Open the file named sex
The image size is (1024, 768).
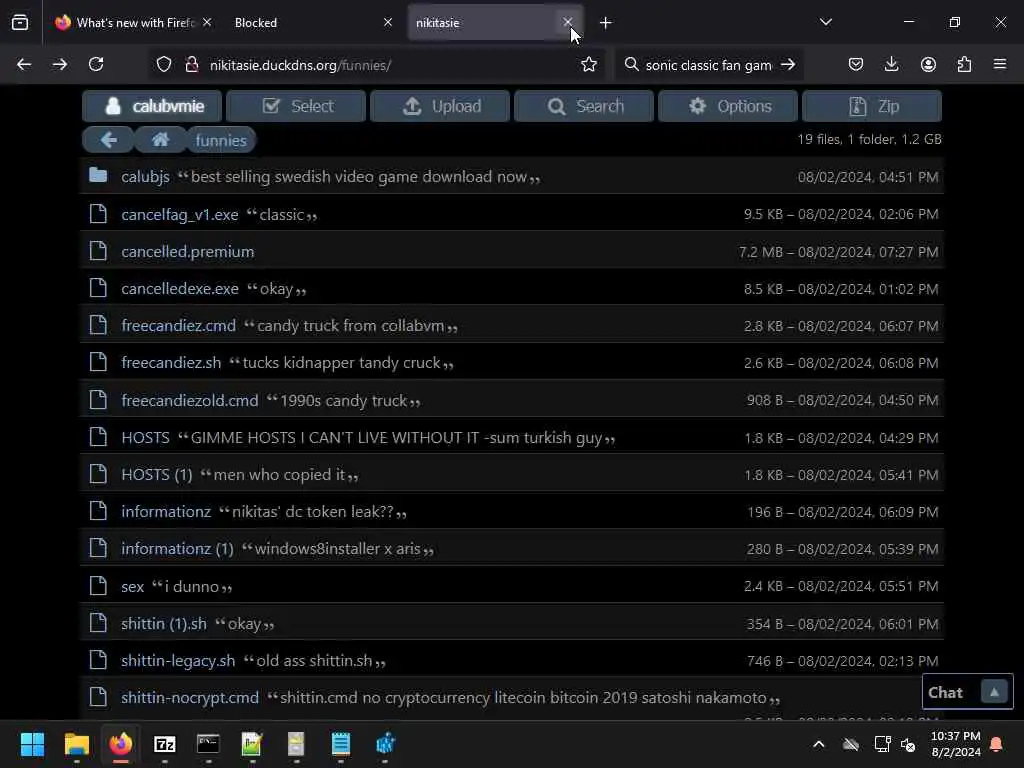133,586
